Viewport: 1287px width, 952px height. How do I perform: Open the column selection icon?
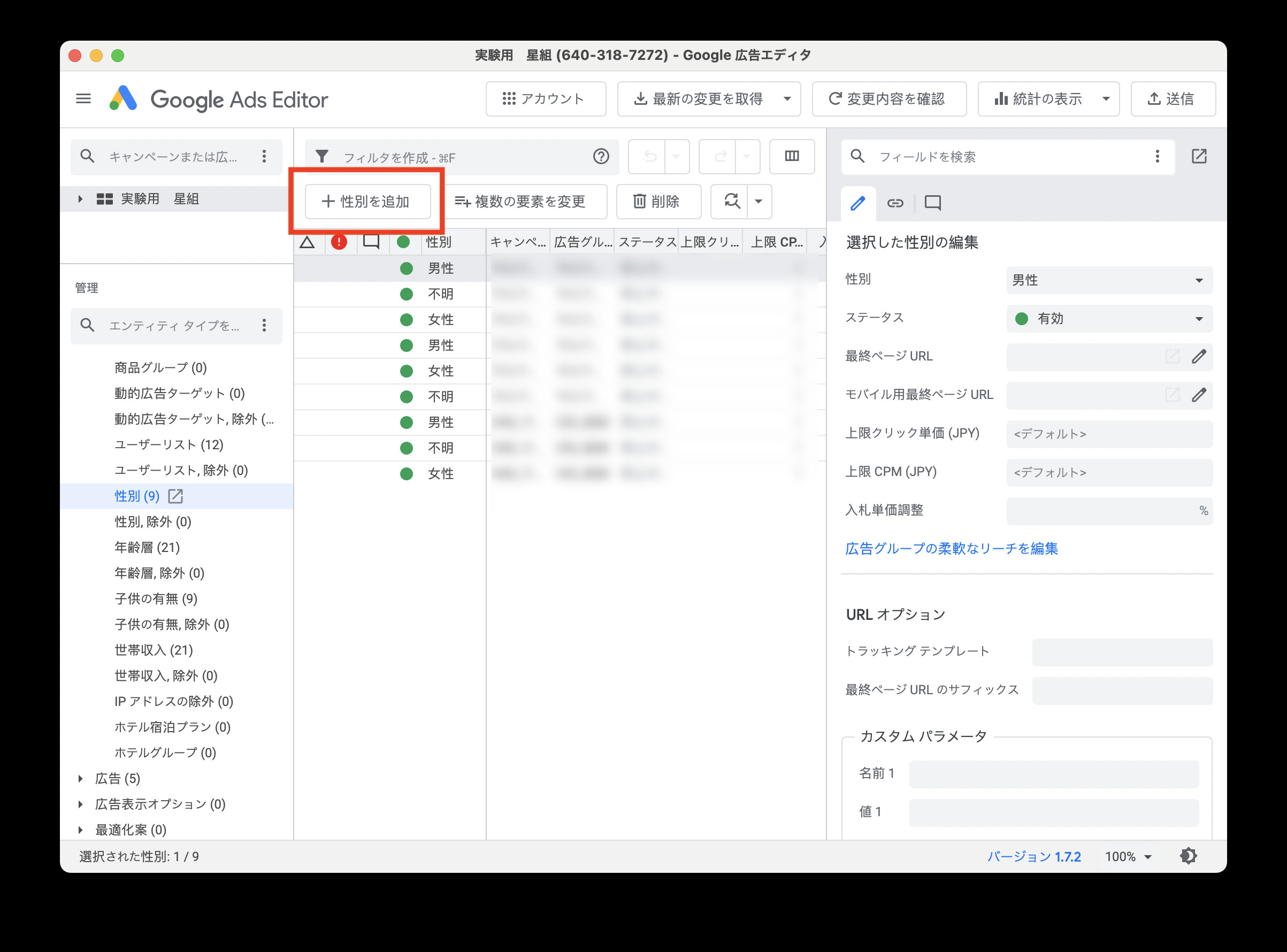pos(792,156)
